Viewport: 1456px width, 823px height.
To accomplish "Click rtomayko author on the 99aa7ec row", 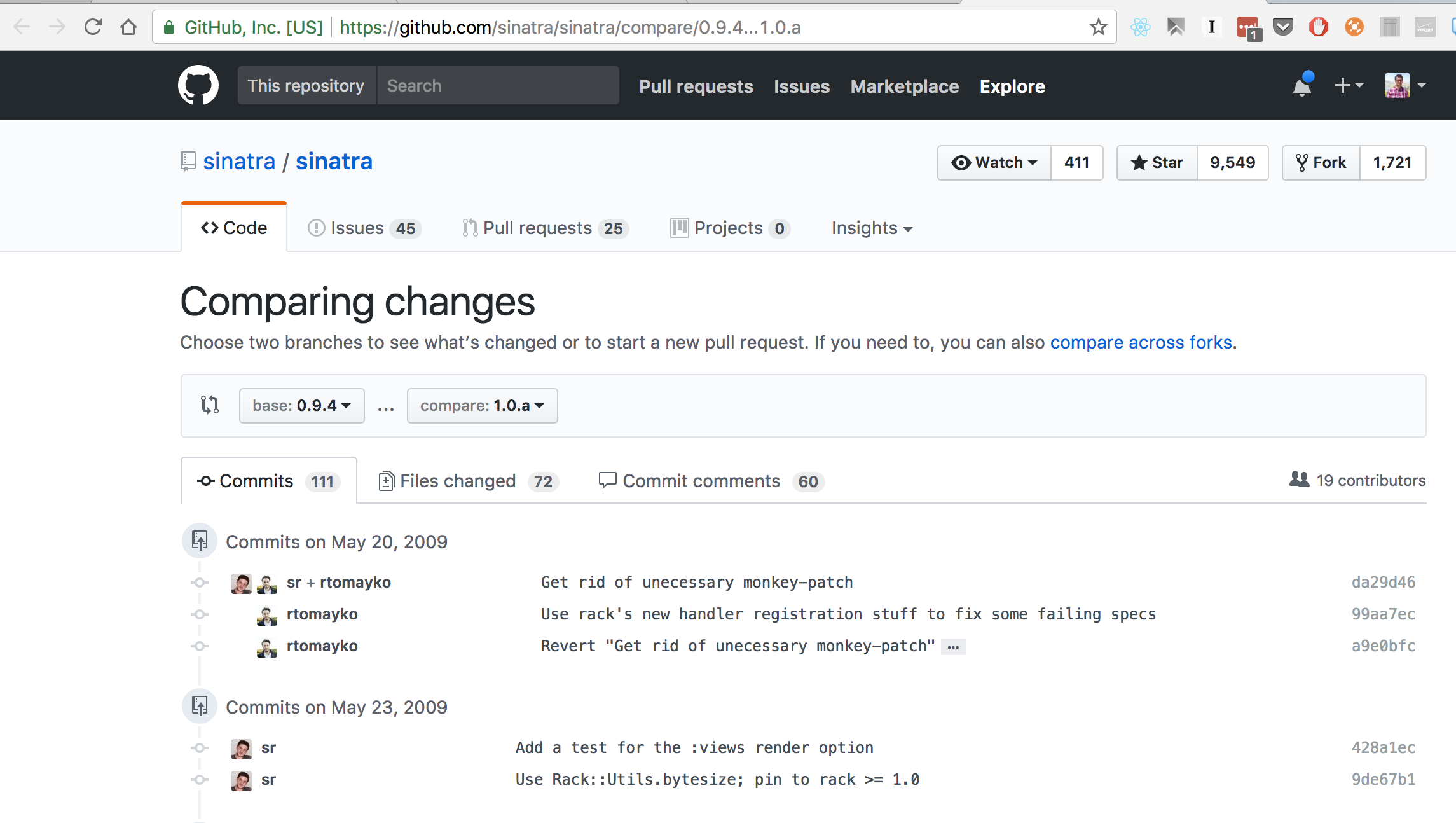I will coord(322,614).
